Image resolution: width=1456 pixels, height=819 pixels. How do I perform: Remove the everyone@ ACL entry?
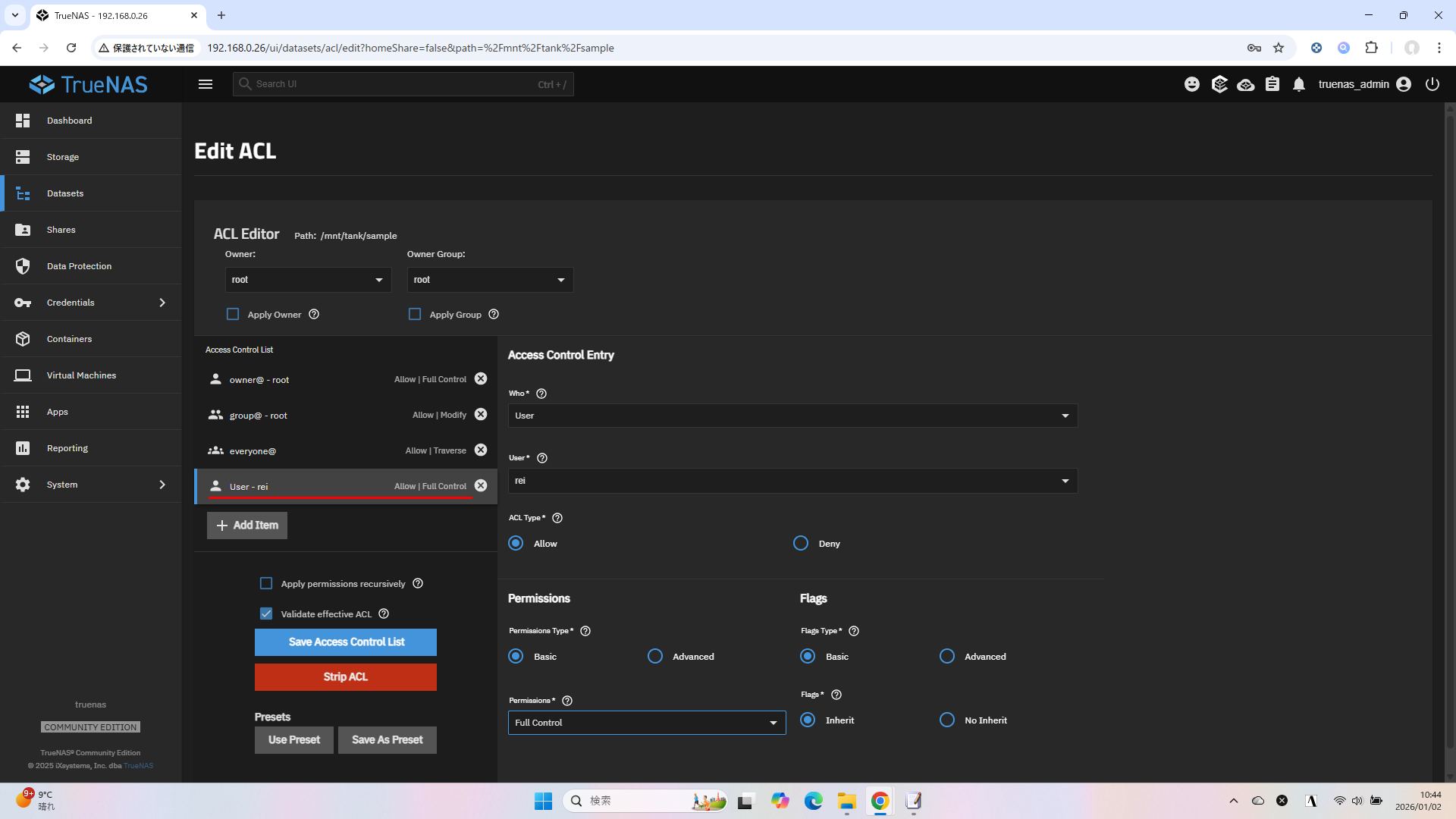pos(481,450)
